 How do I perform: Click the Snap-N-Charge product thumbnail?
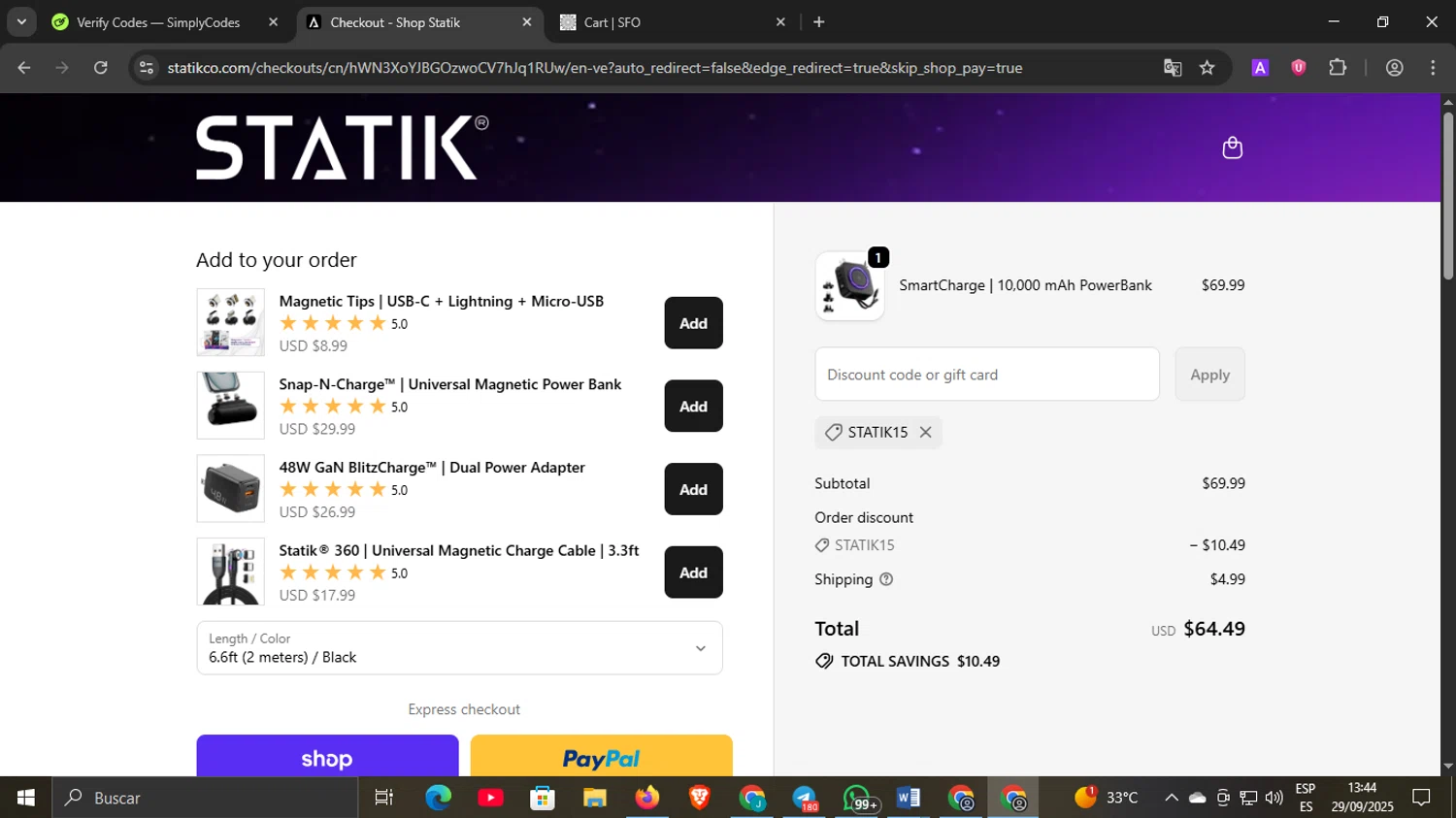click(x=230, y=406)
